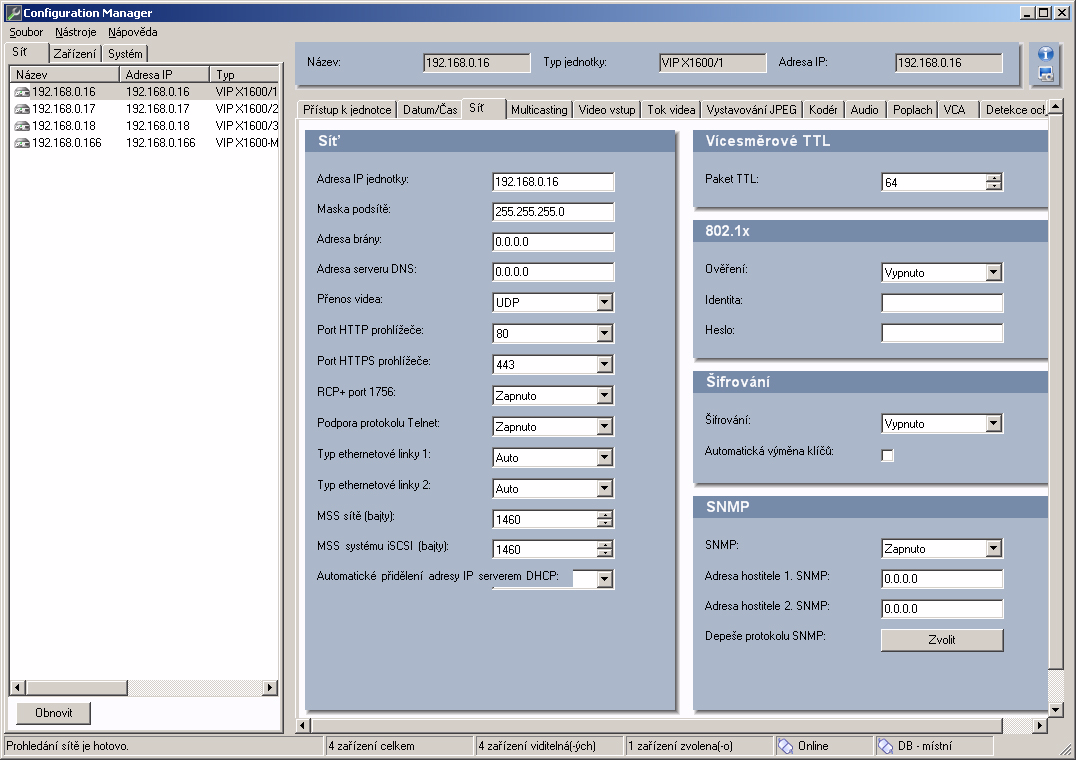Open the Přenos videa UDP dropdown
Viewport: 1076px width, 760px height.
coord(604,302)
